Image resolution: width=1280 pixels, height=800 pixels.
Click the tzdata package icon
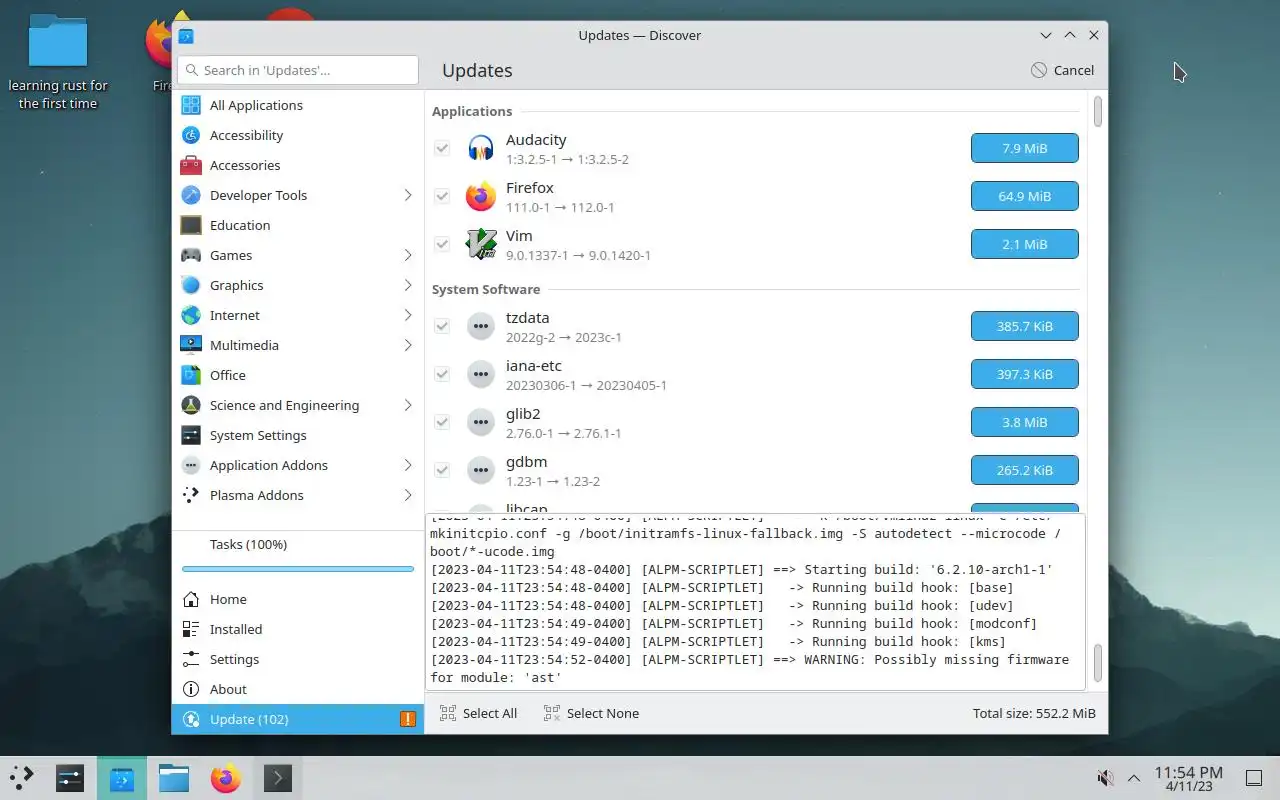point(481,326)
